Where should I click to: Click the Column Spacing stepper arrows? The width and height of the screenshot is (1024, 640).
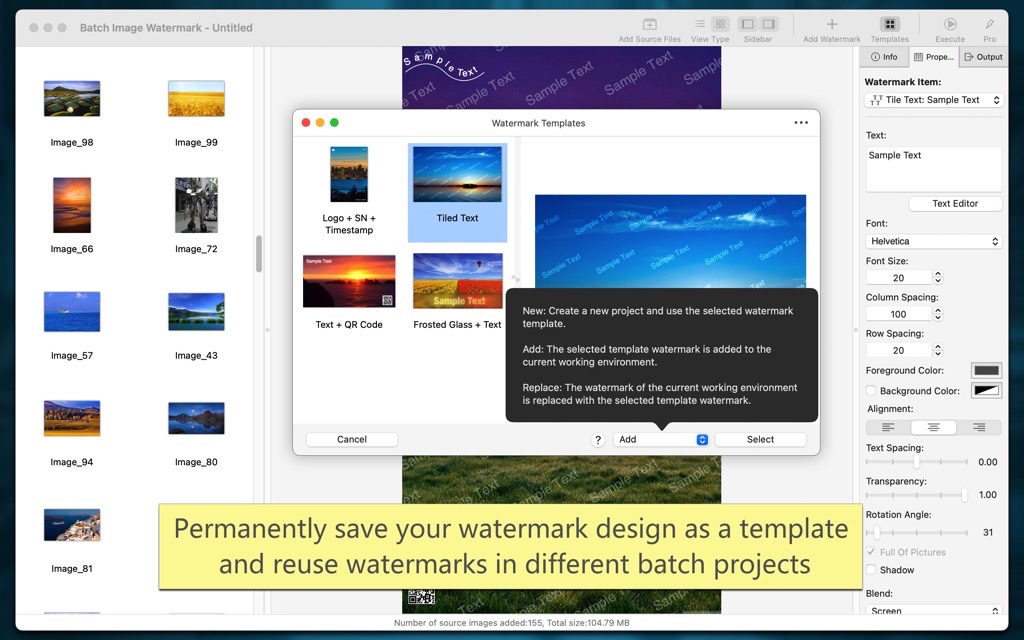click(938, 314)
